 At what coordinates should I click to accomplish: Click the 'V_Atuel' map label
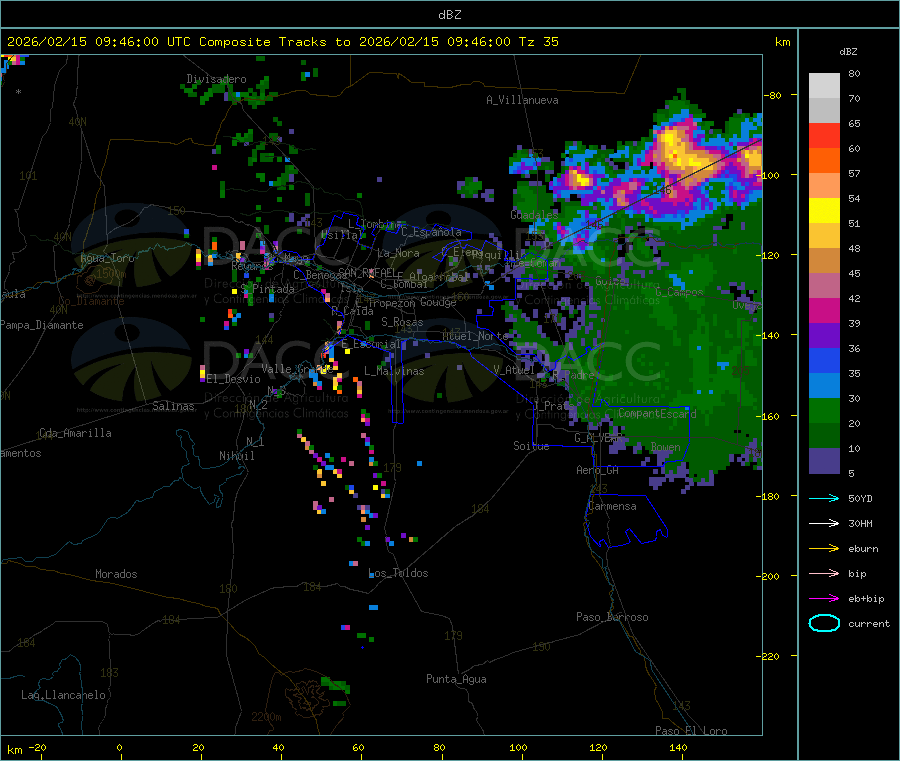(514, 370)
